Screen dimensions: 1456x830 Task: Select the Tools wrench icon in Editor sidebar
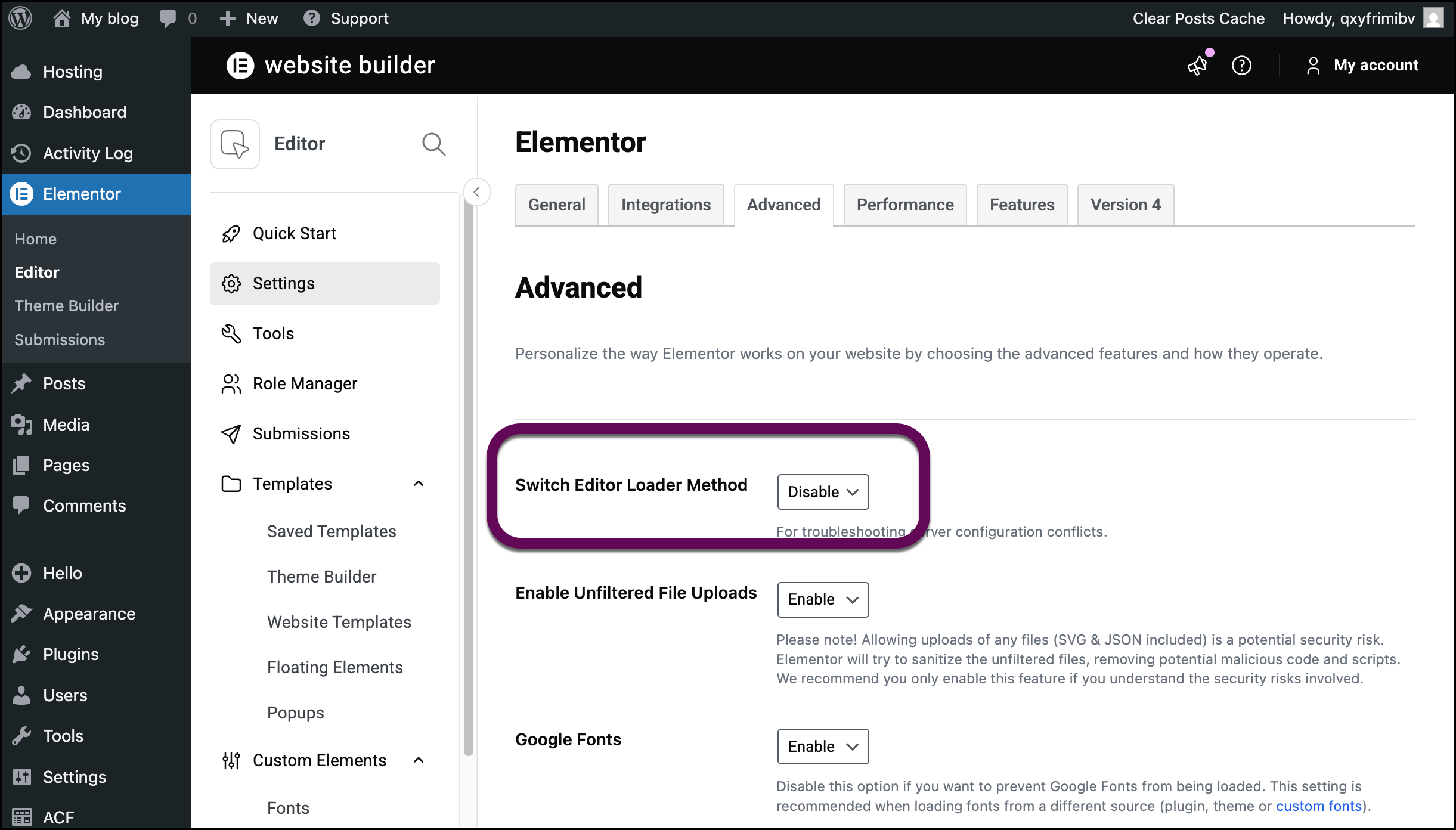(231, 333)
